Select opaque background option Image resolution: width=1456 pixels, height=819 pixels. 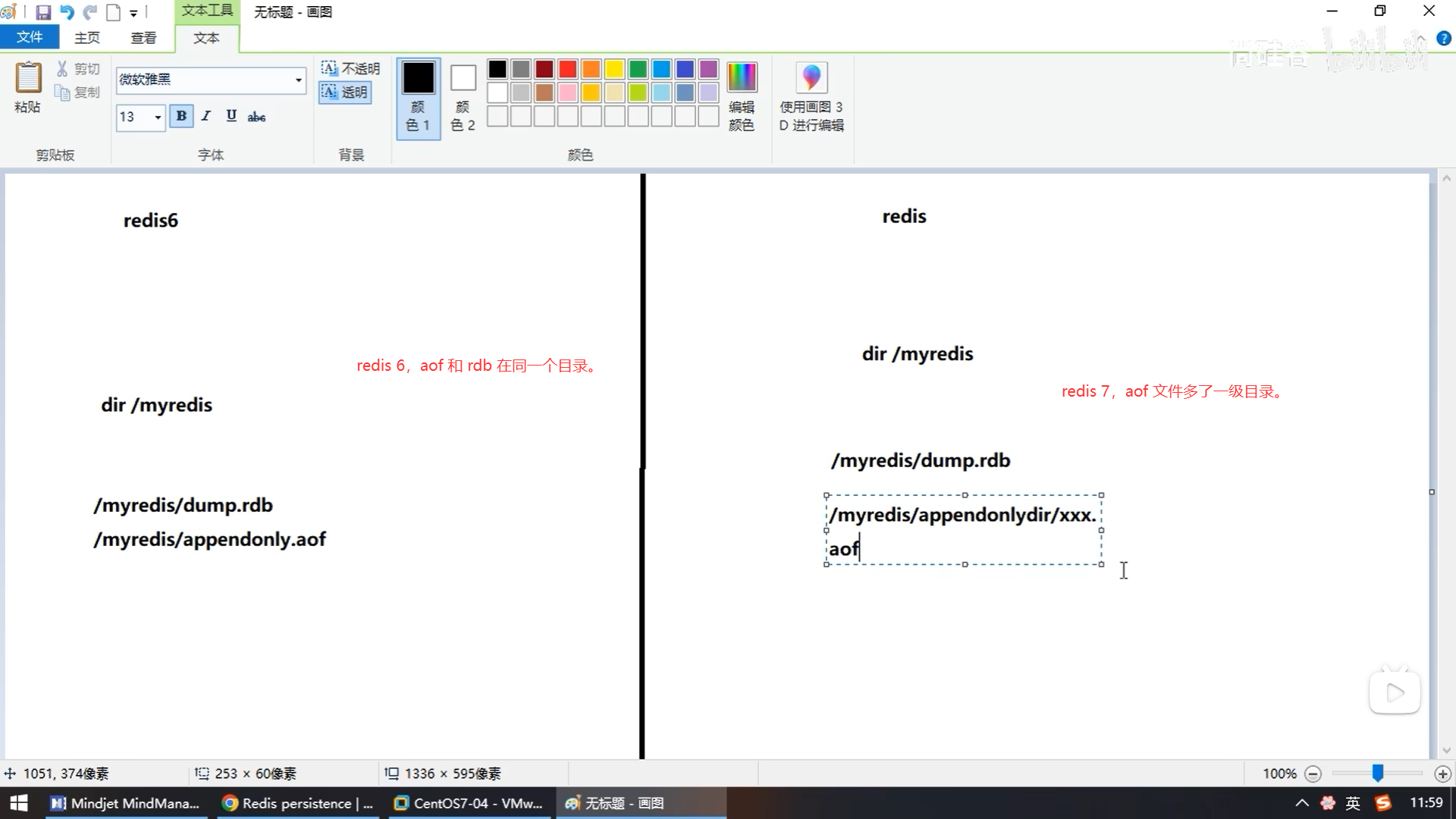coord(350,68)
